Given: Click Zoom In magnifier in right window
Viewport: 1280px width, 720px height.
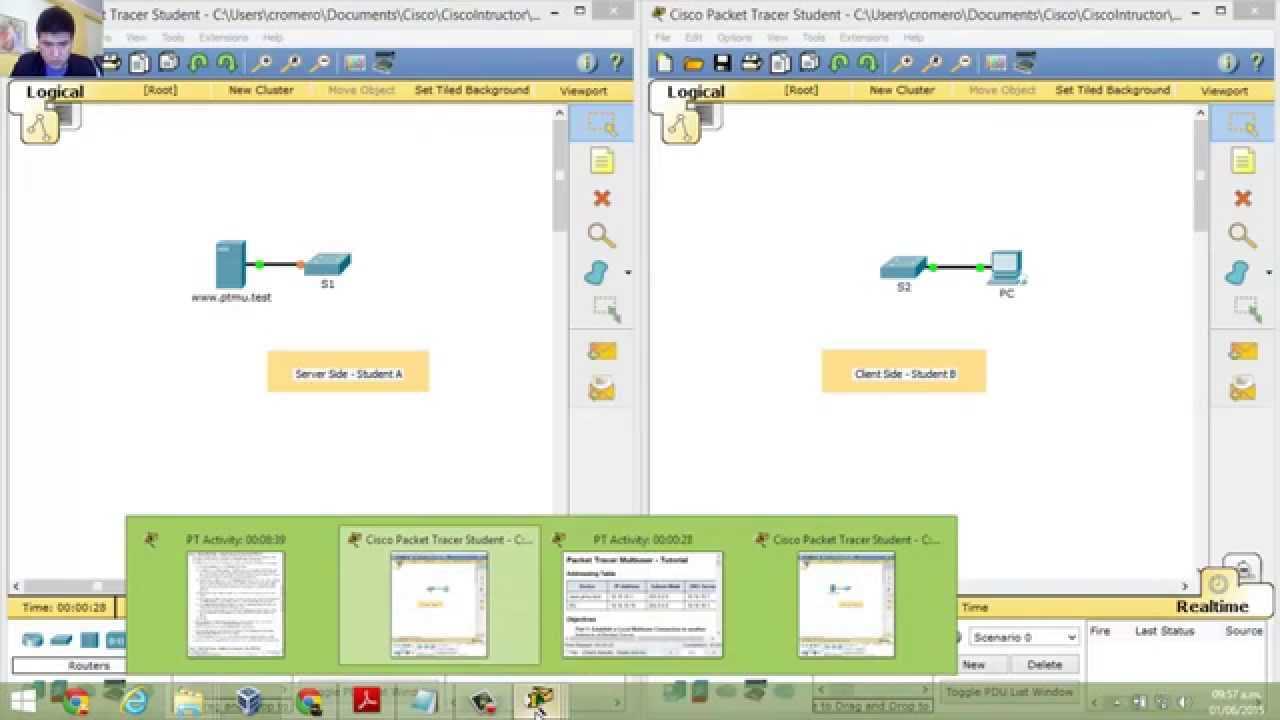Looking at the screenshot, I should tap(903, 63).
